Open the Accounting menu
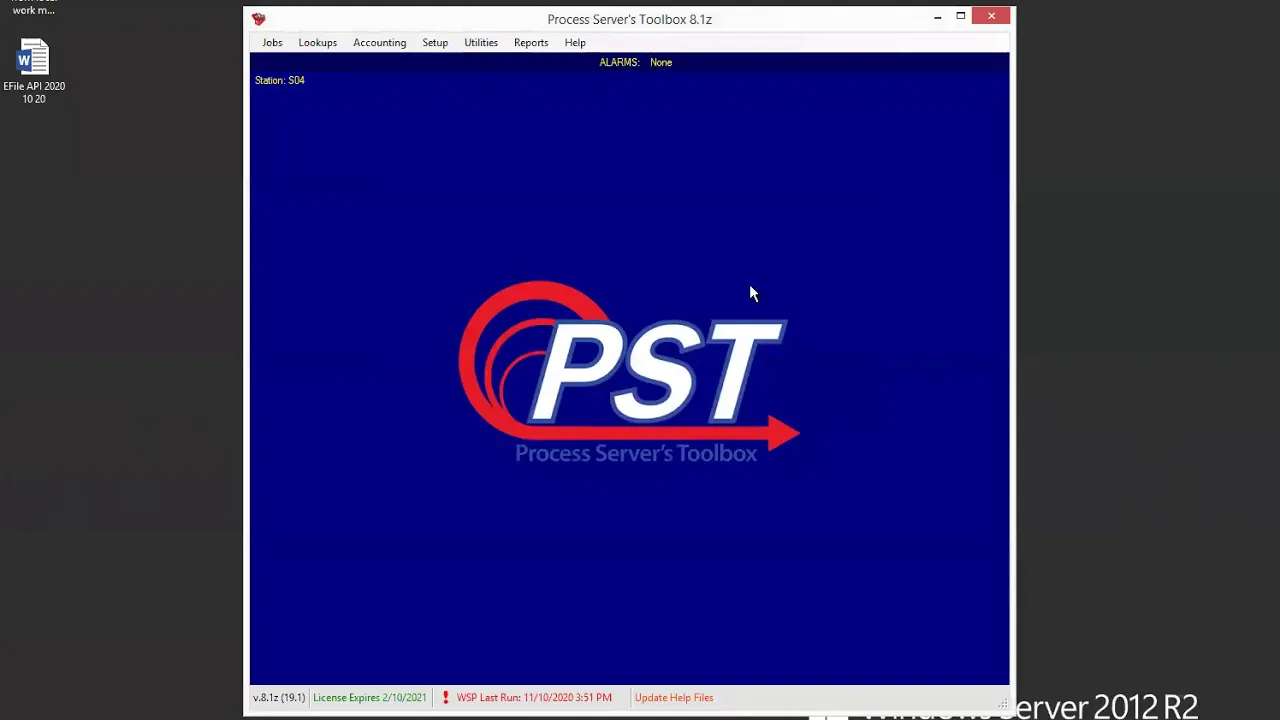 (x=379, y=43)
